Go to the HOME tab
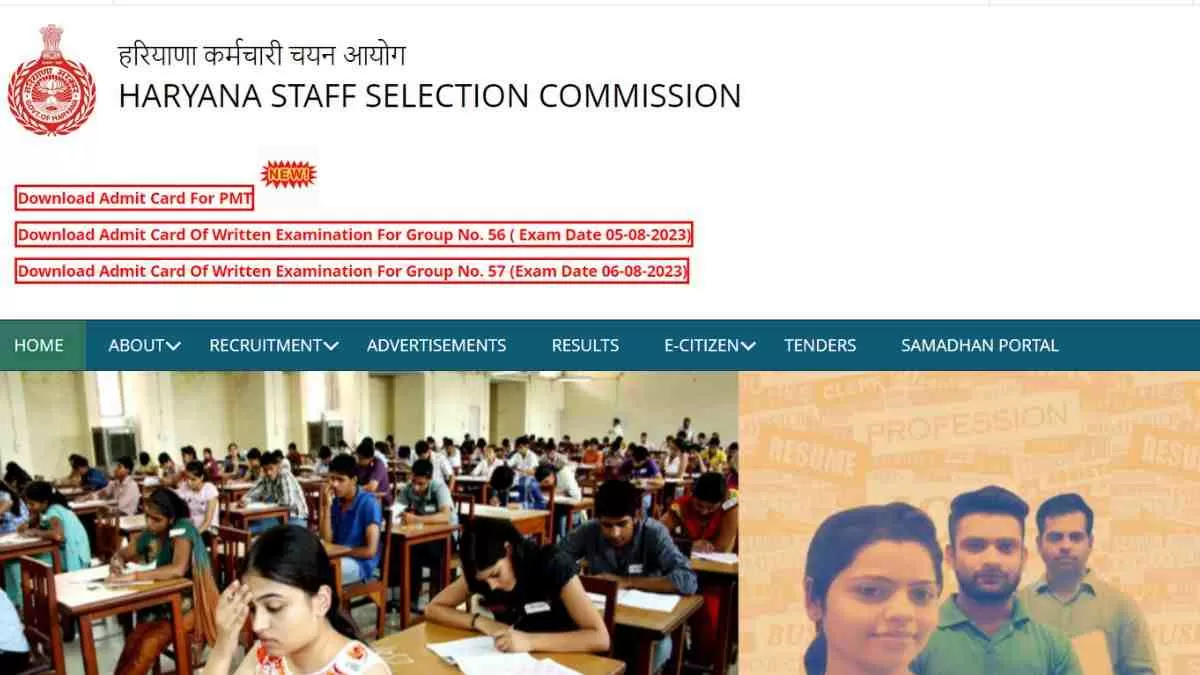 click(39, 345)
